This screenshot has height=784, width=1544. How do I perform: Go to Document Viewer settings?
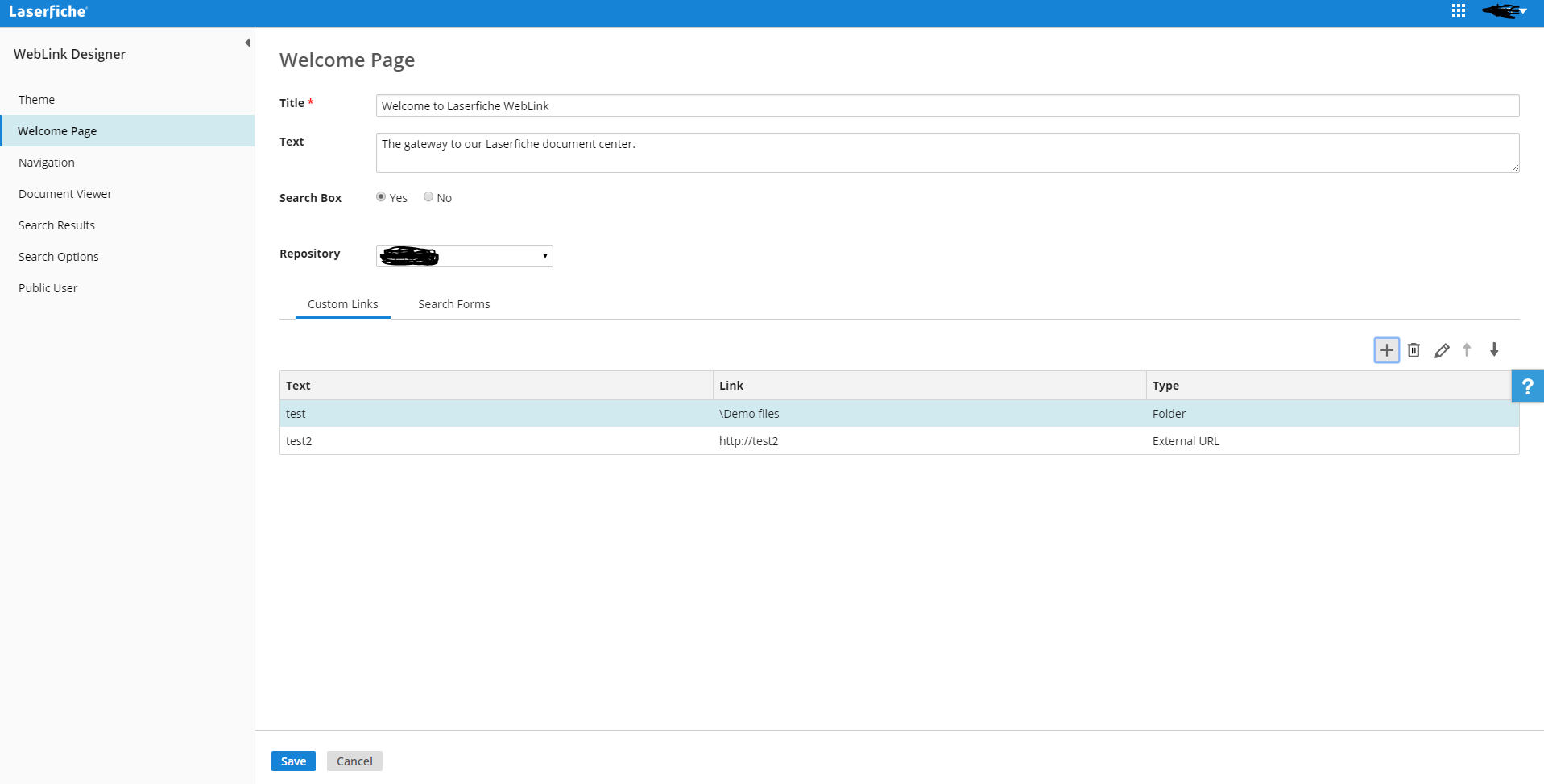point(65,194)
